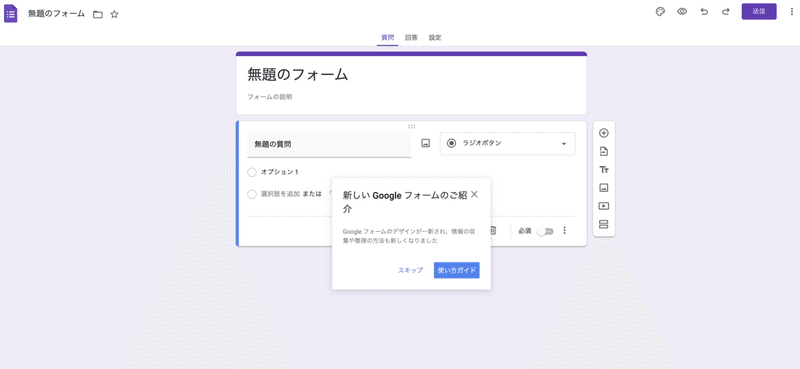Open the ラジオボタン question type dropdown

508,143
